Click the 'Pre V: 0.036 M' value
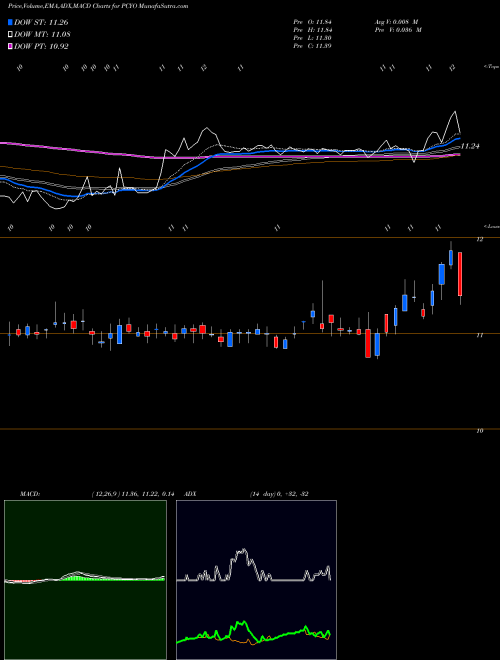The image size is (500, 660). pos(398,30)
